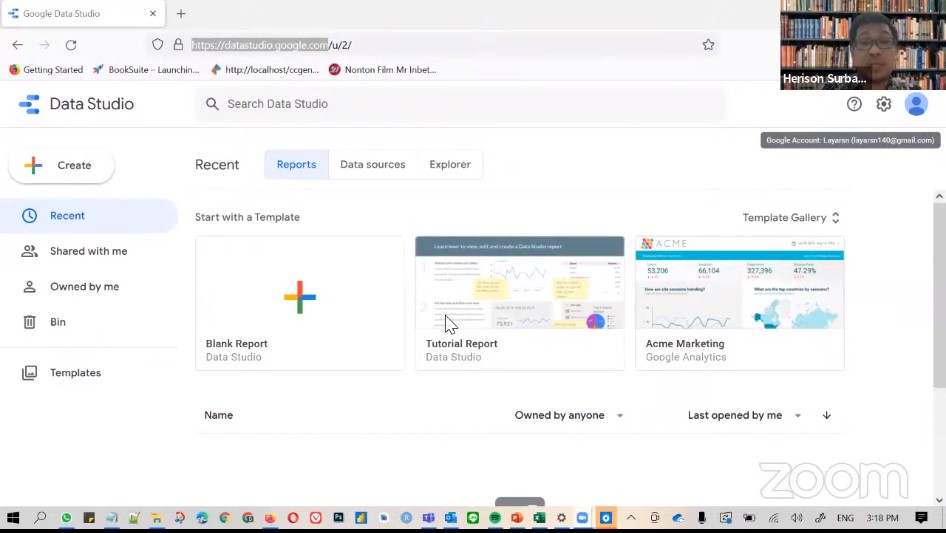Viewport: 946px width, 533px height.
Task: Open the Acme Marketing template
Action: 740,303
